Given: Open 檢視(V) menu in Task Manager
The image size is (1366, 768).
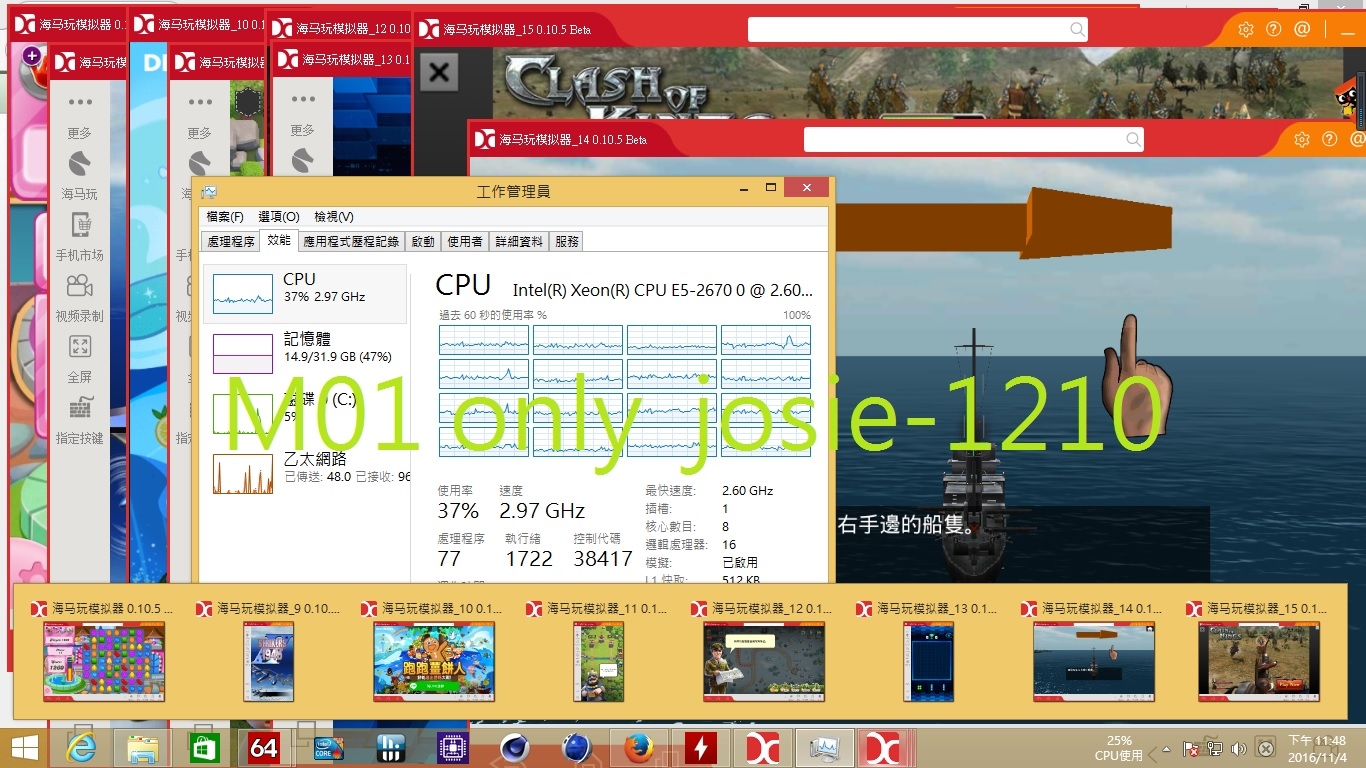Looking at the screenshot, I should (334, 216).
